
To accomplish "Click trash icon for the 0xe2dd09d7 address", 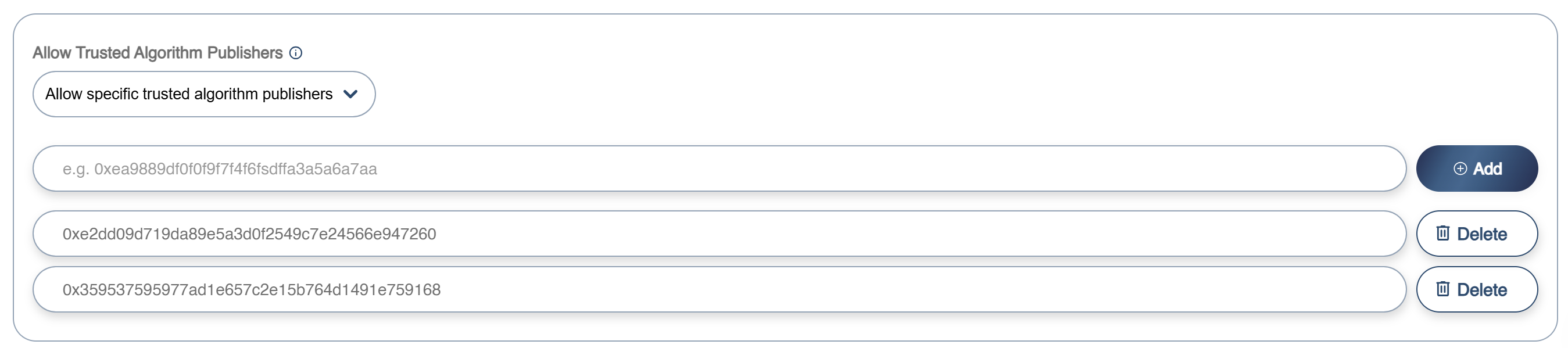I will click(x=1442, y=233).
